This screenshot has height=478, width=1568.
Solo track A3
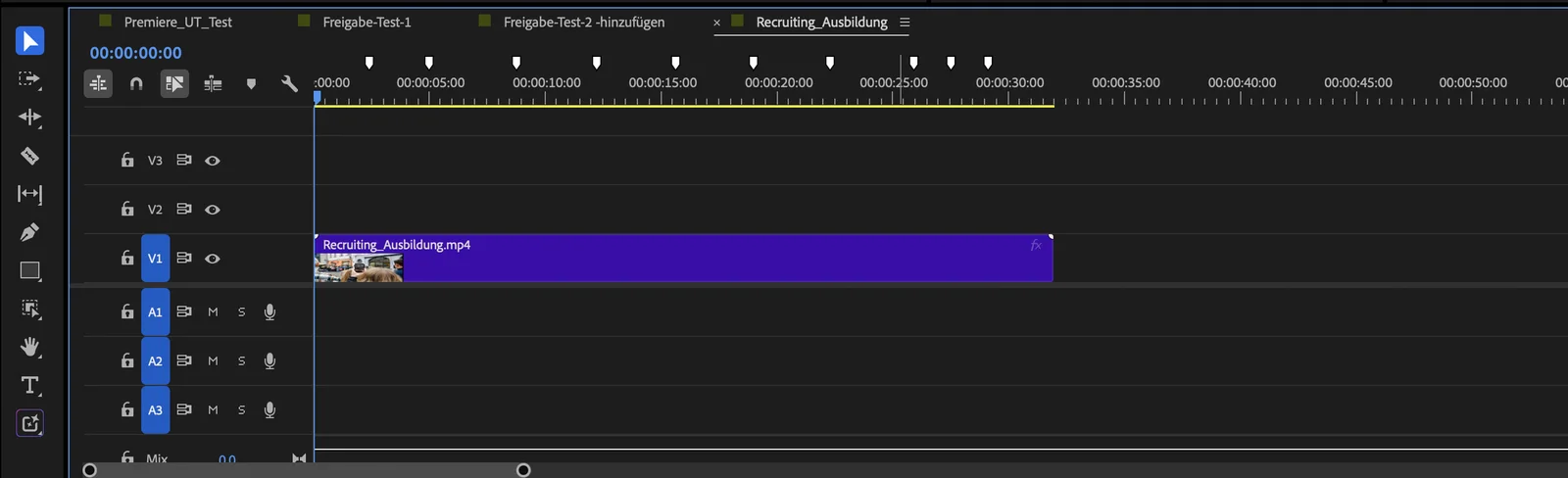(x=241, y=409)
